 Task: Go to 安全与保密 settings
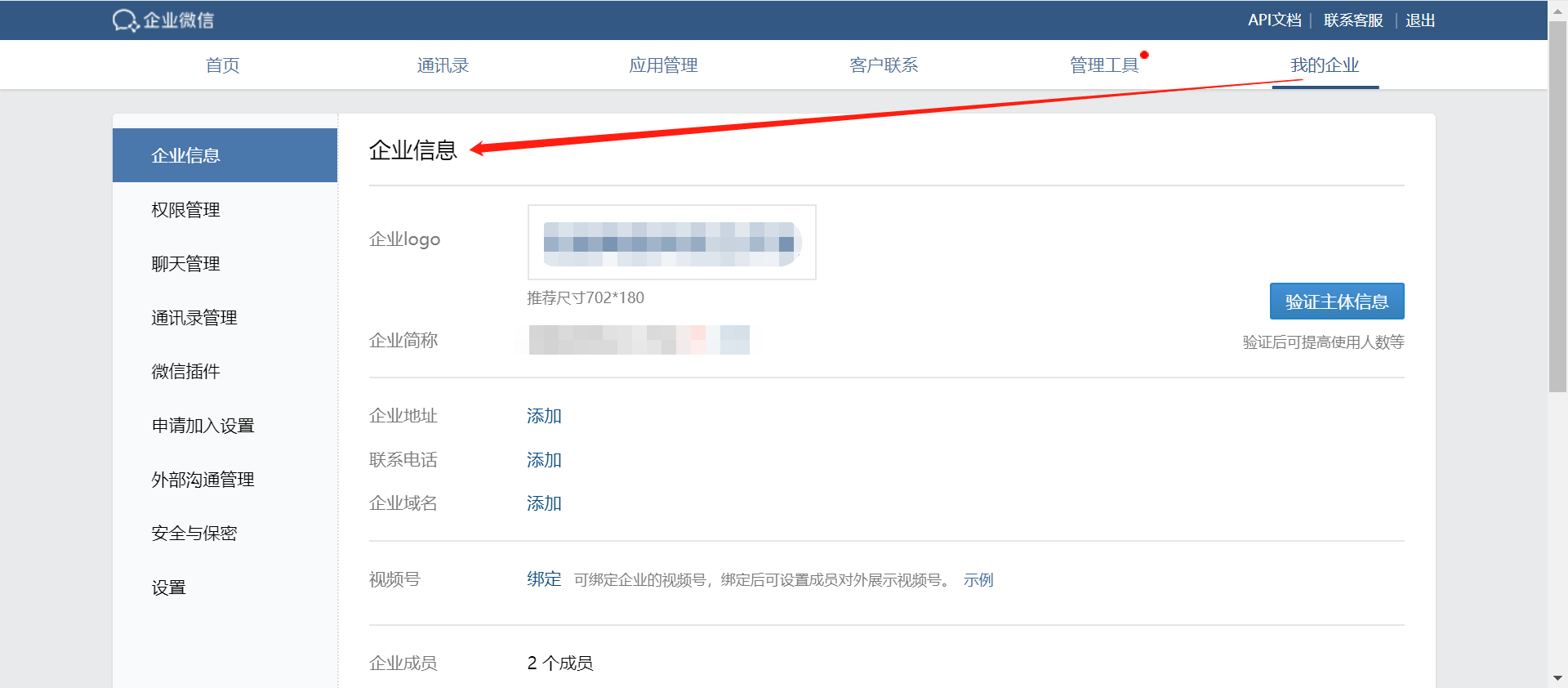click(194, 534)
